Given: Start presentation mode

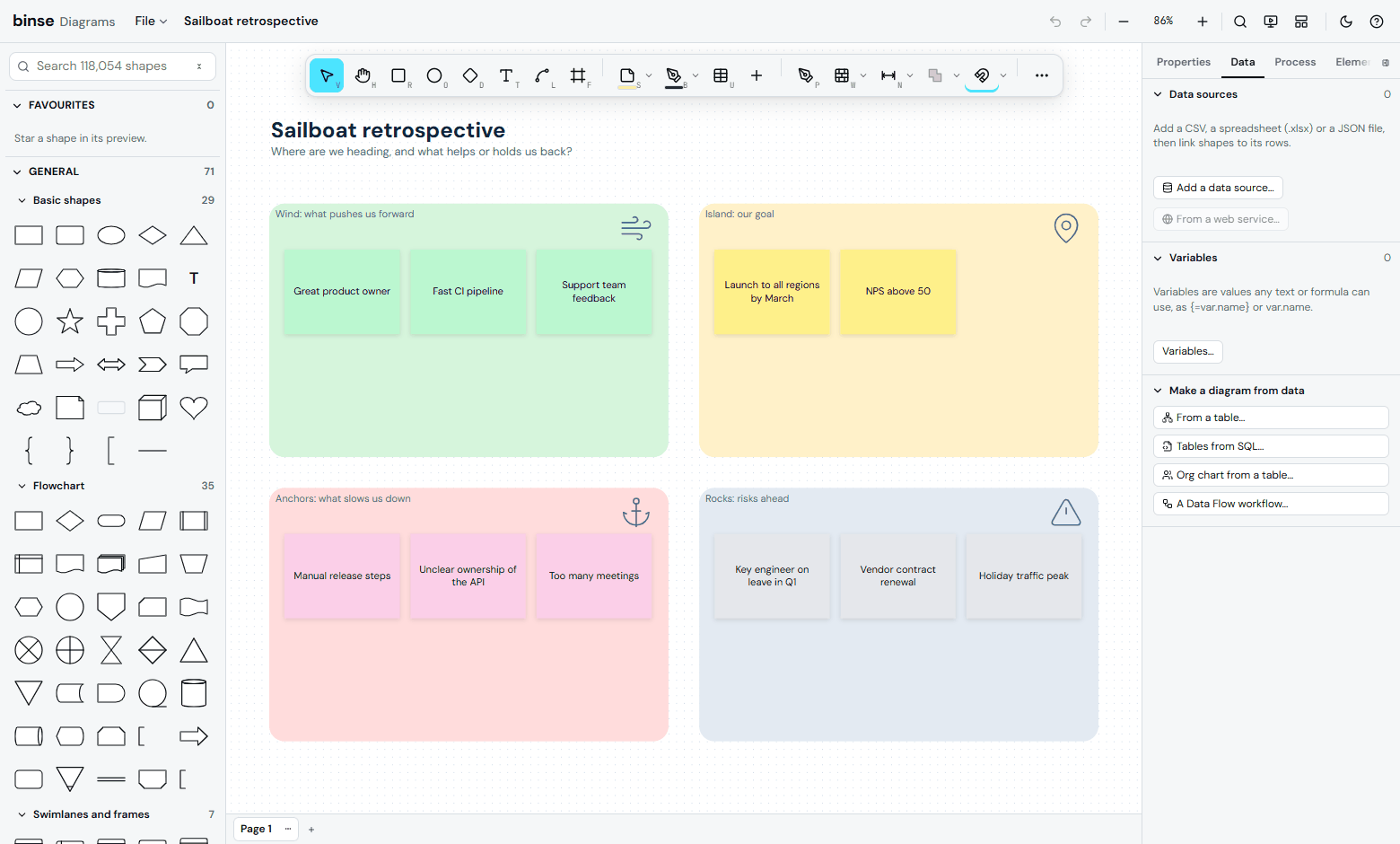Looking at the screenshot, I should [1271, 22].
